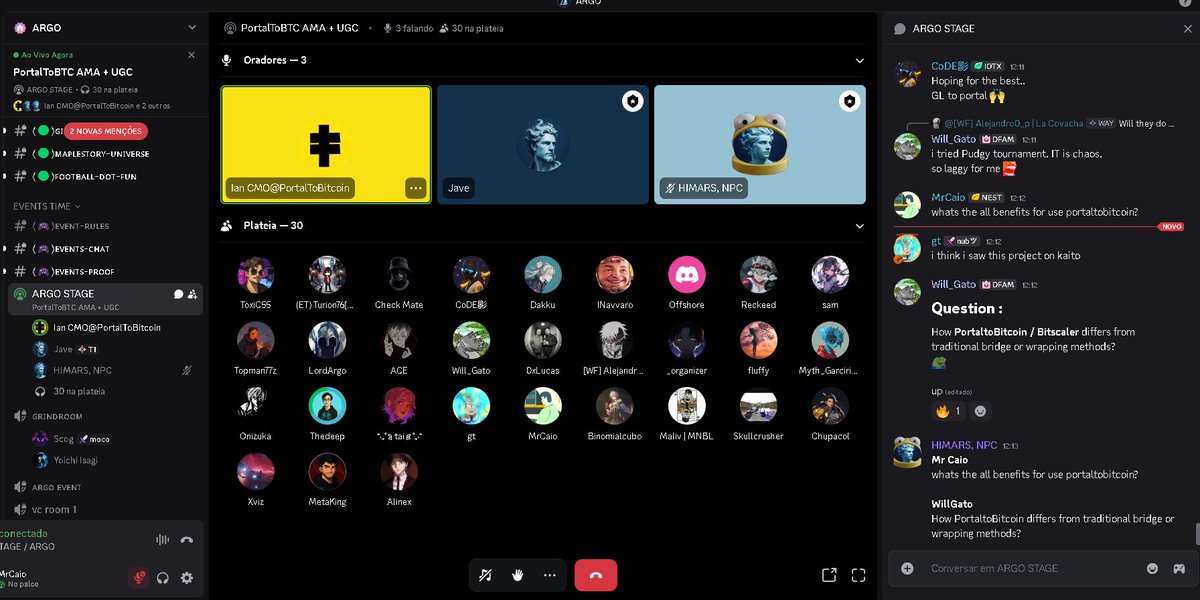Add the fire reaction on Will_Gato's message
Screen dimensions: 1200x600
(946, 411)
